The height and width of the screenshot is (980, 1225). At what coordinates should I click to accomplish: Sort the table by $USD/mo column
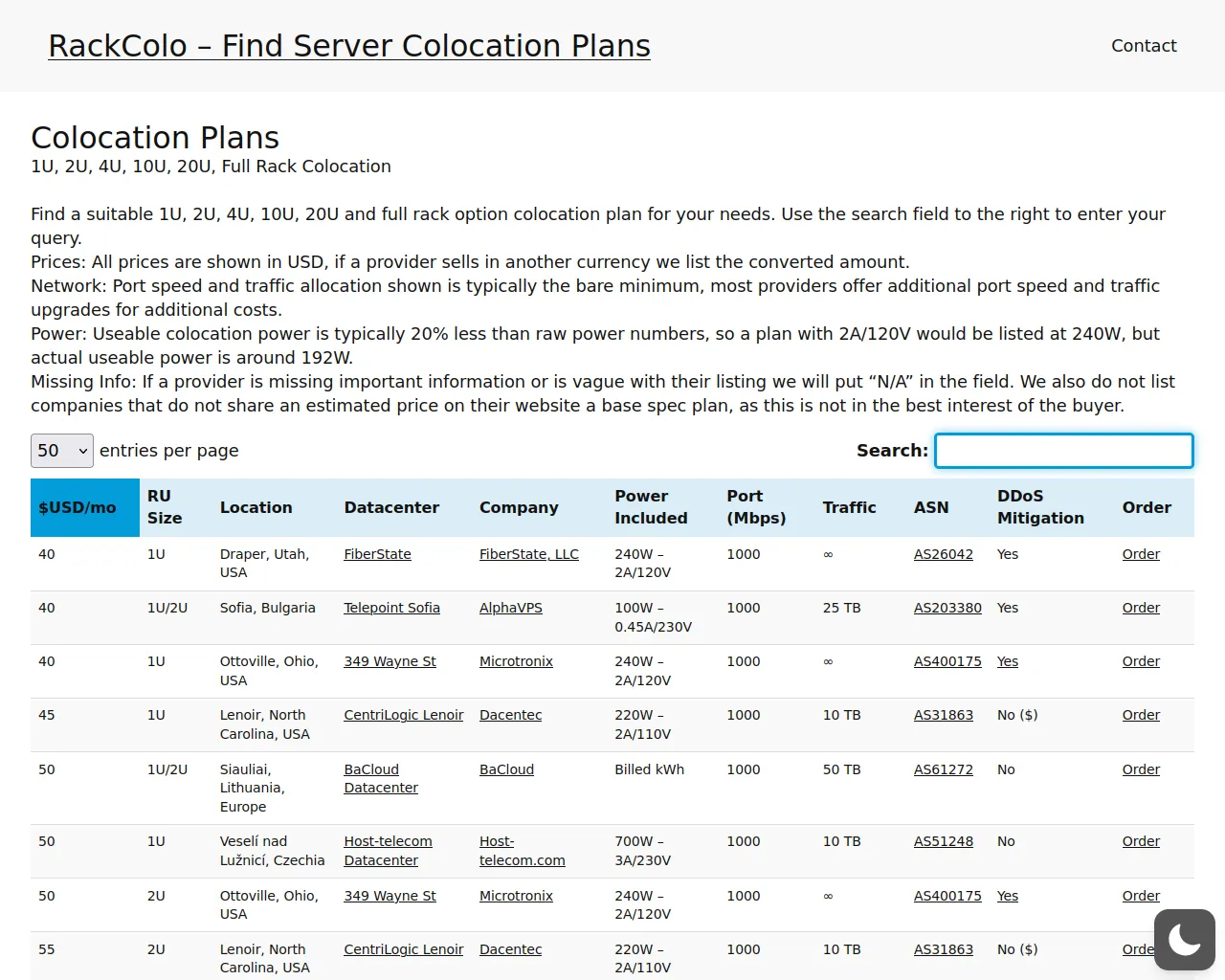coord(78,508)
